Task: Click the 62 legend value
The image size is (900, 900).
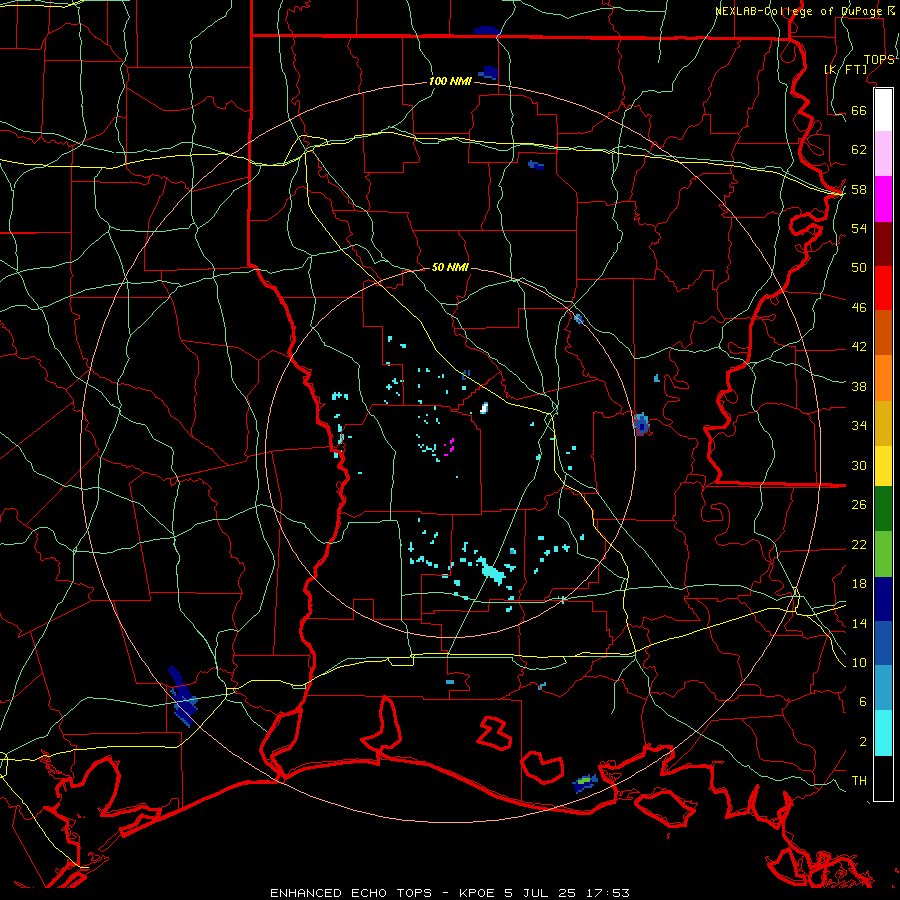Action: coord(859,149)
